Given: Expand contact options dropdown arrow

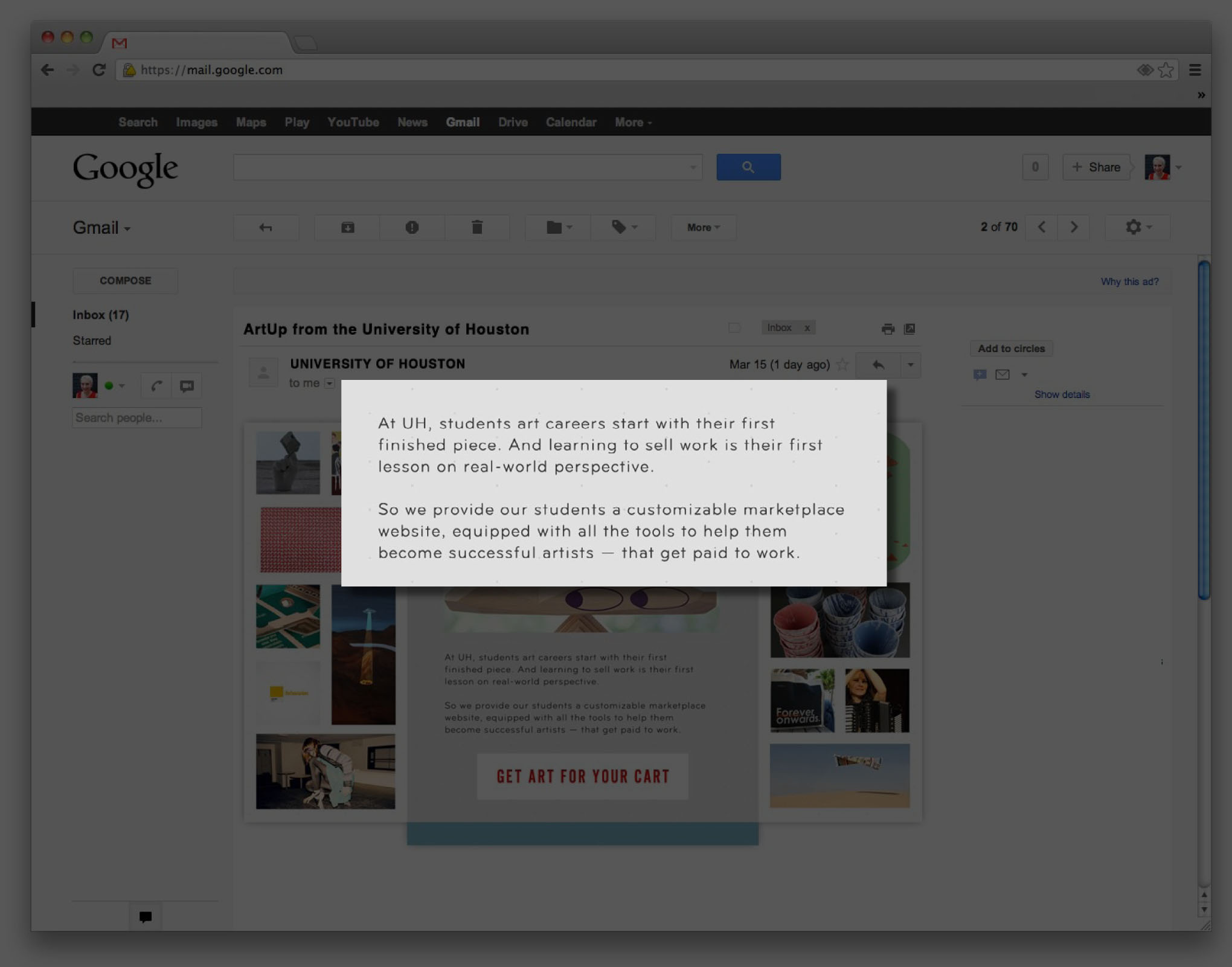Looking at the screenshot, I should click(x=1024, y=375).
